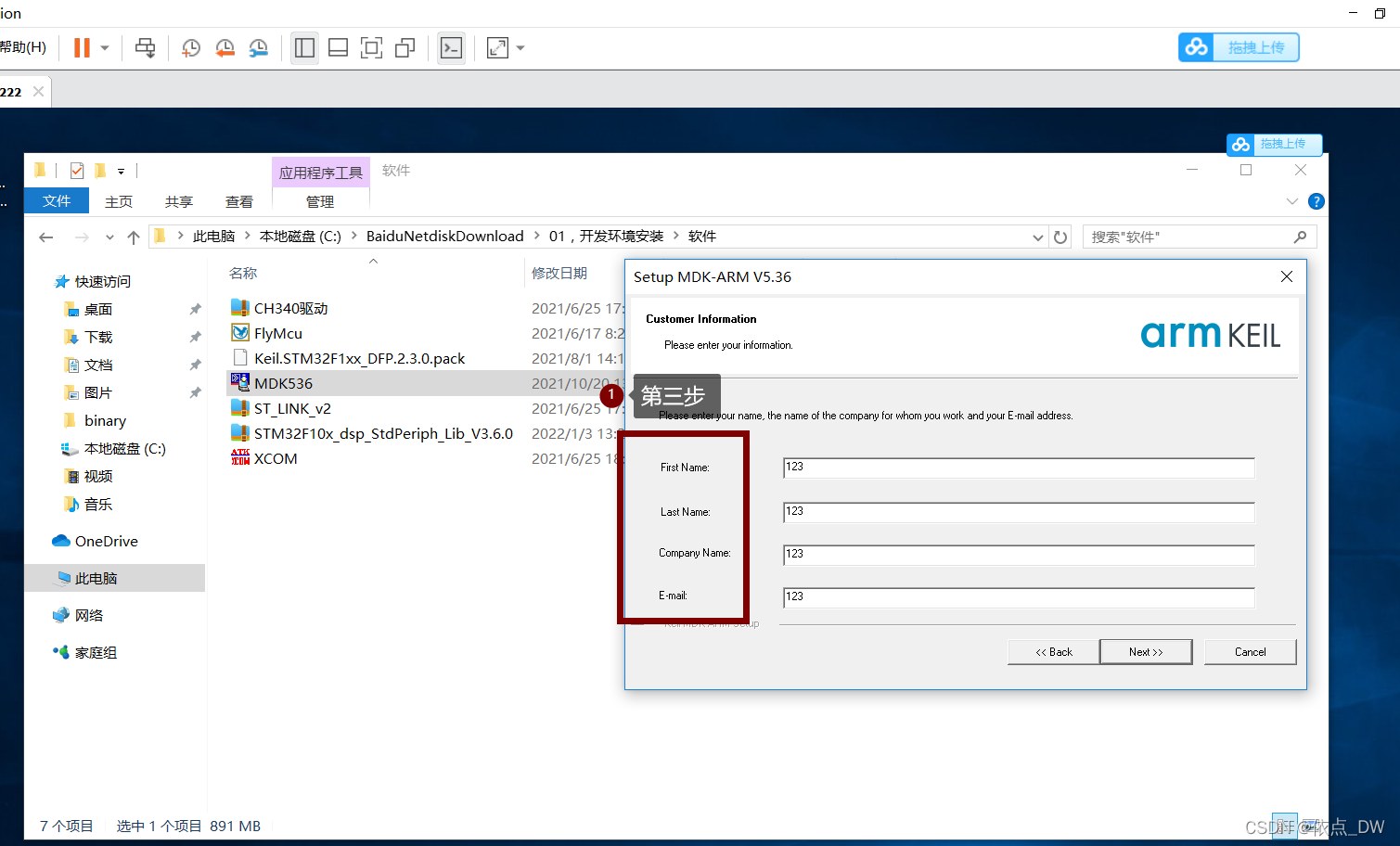The width and height of the screenshot is (1400, 846).
Task: Click BaiduNetdiskDownload breadcrumb segment
Action: pos(445,237)
